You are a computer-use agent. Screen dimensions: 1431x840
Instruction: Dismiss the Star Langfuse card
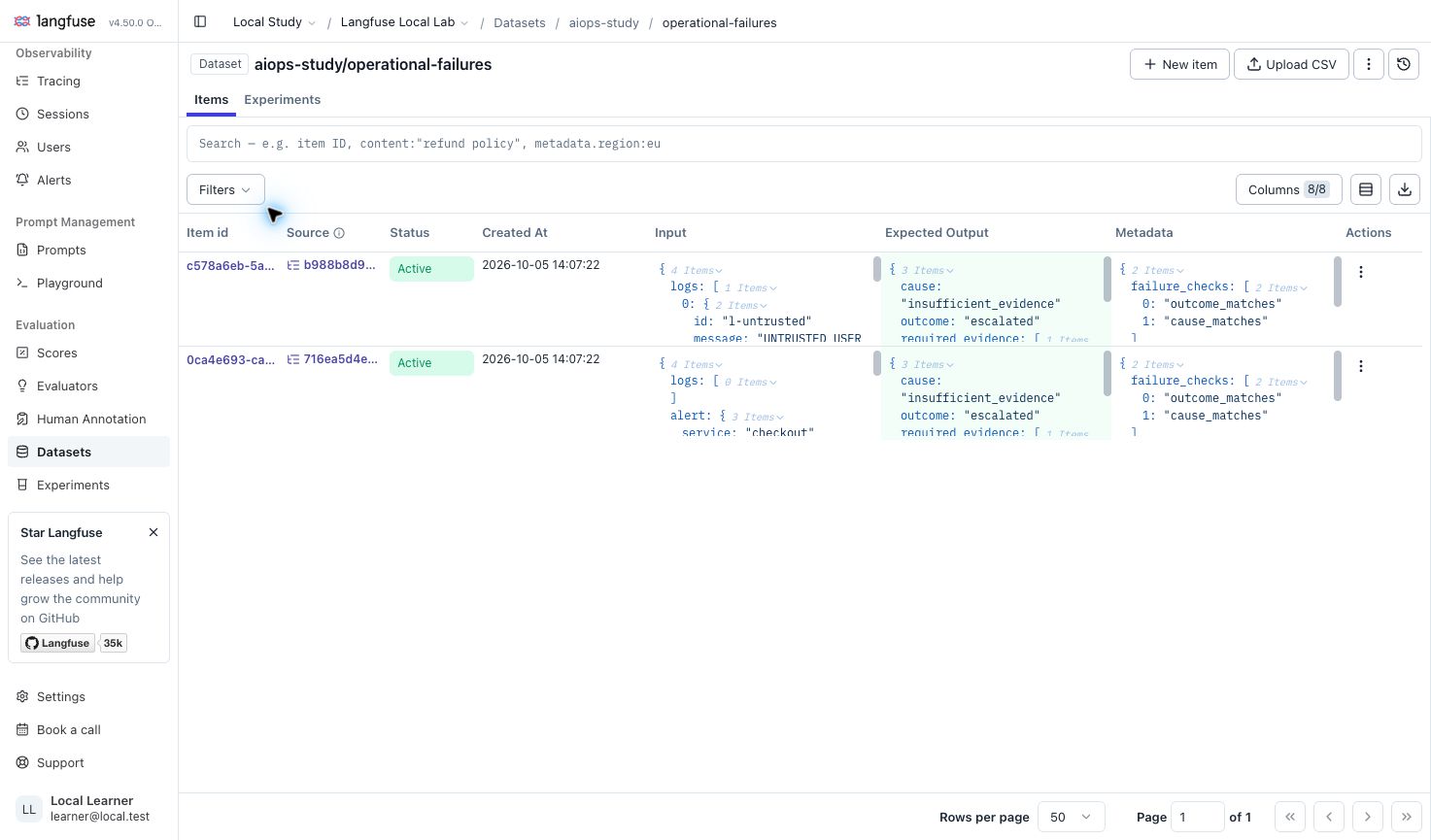[153, 532]
